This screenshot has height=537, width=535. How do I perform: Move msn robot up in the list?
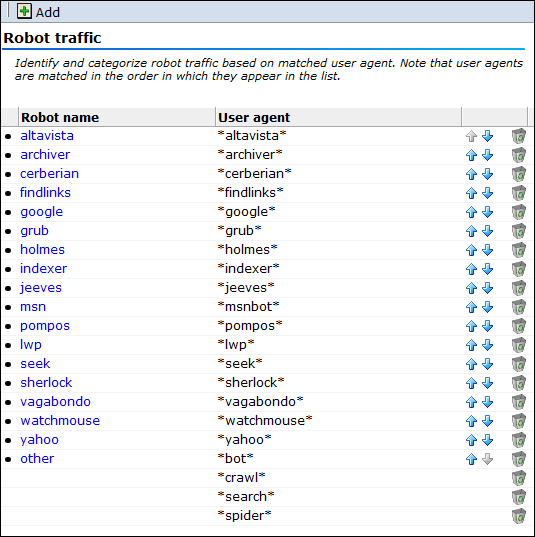coord(471,307)
